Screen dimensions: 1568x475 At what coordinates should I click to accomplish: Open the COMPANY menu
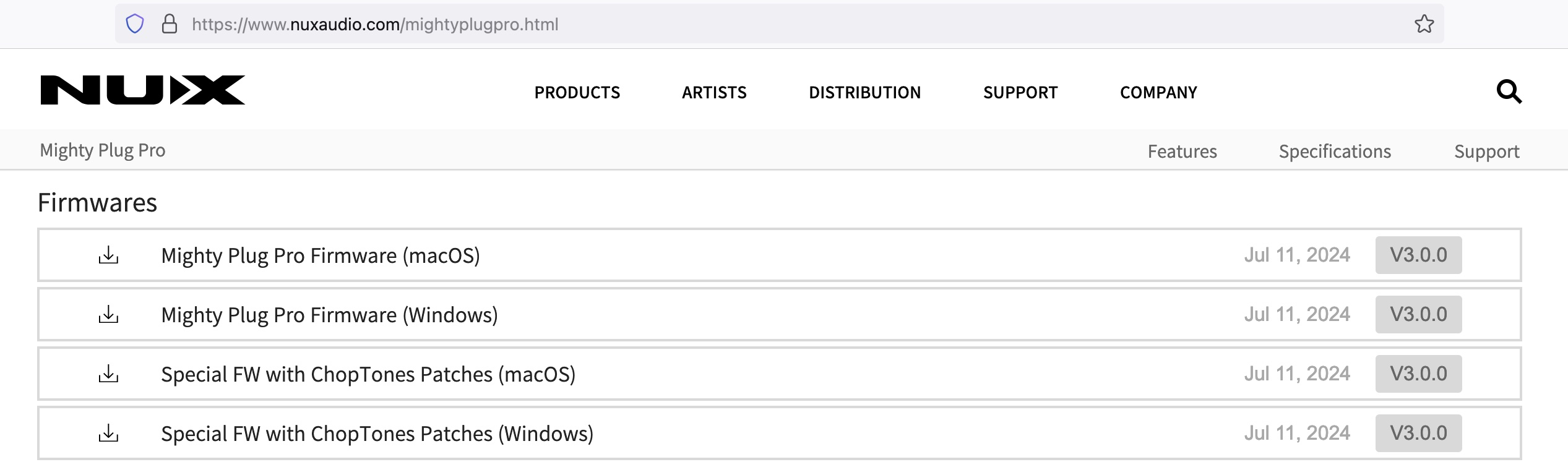coord(1158,93)
